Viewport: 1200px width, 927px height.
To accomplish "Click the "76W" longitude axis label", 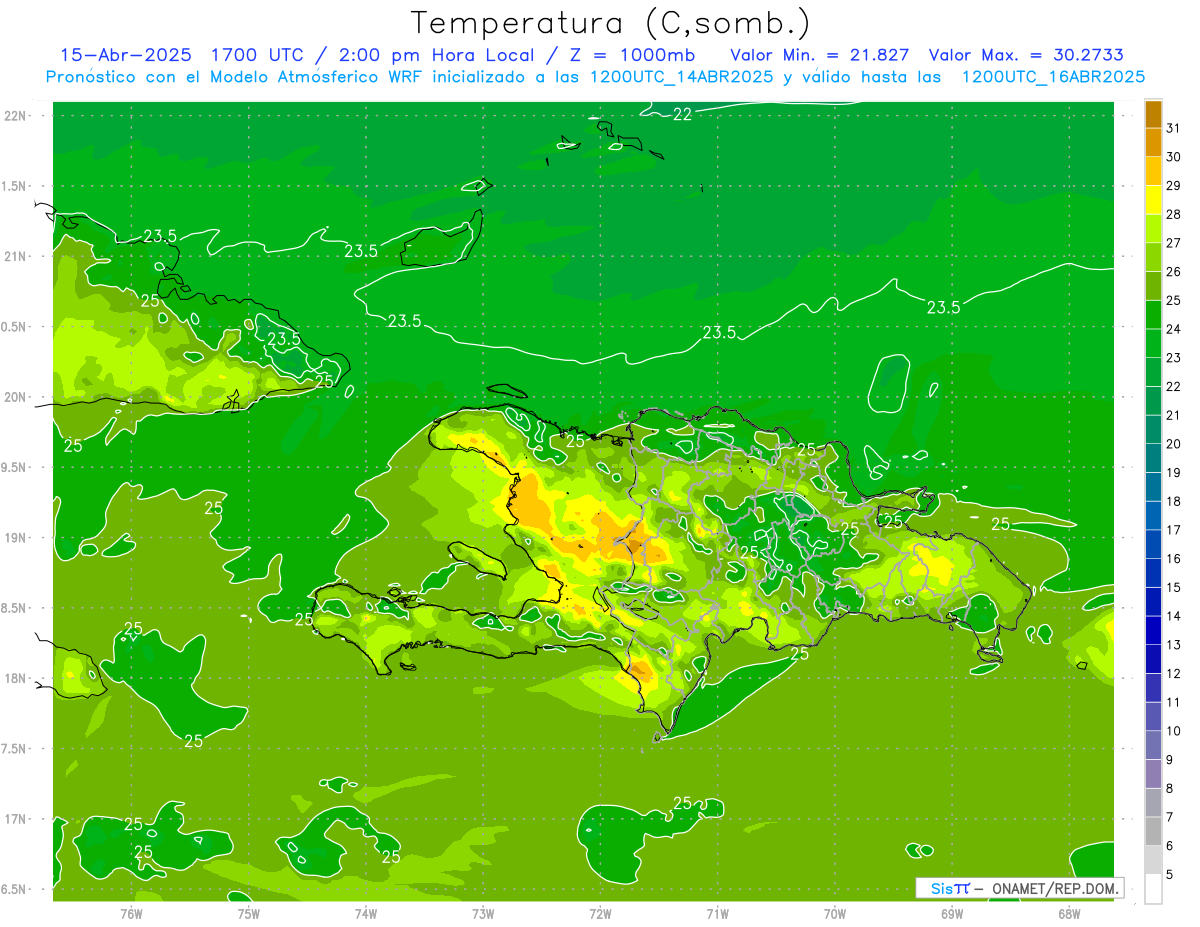I will 131,913.
